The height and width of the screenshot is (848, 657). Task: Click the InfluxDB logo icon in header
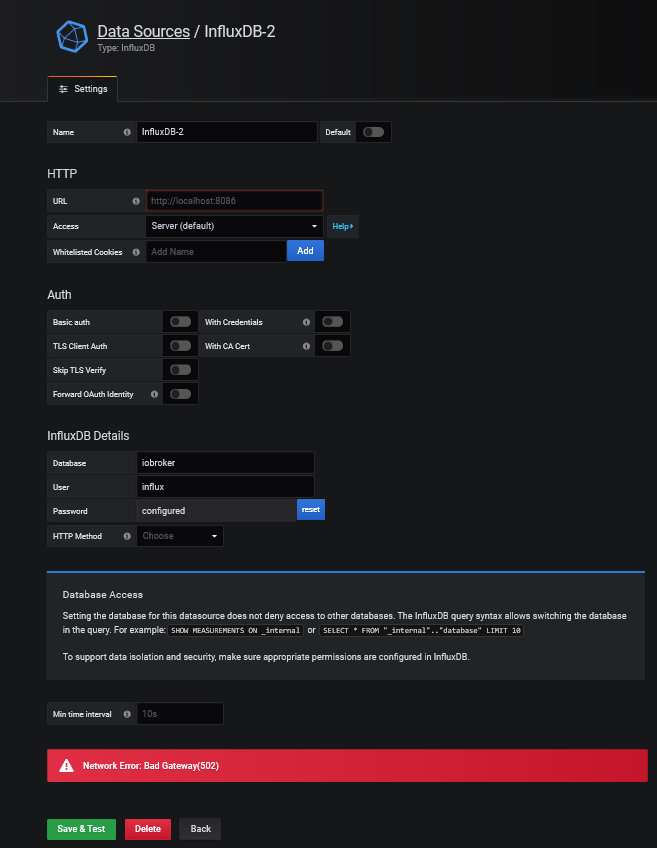[72, 36]
